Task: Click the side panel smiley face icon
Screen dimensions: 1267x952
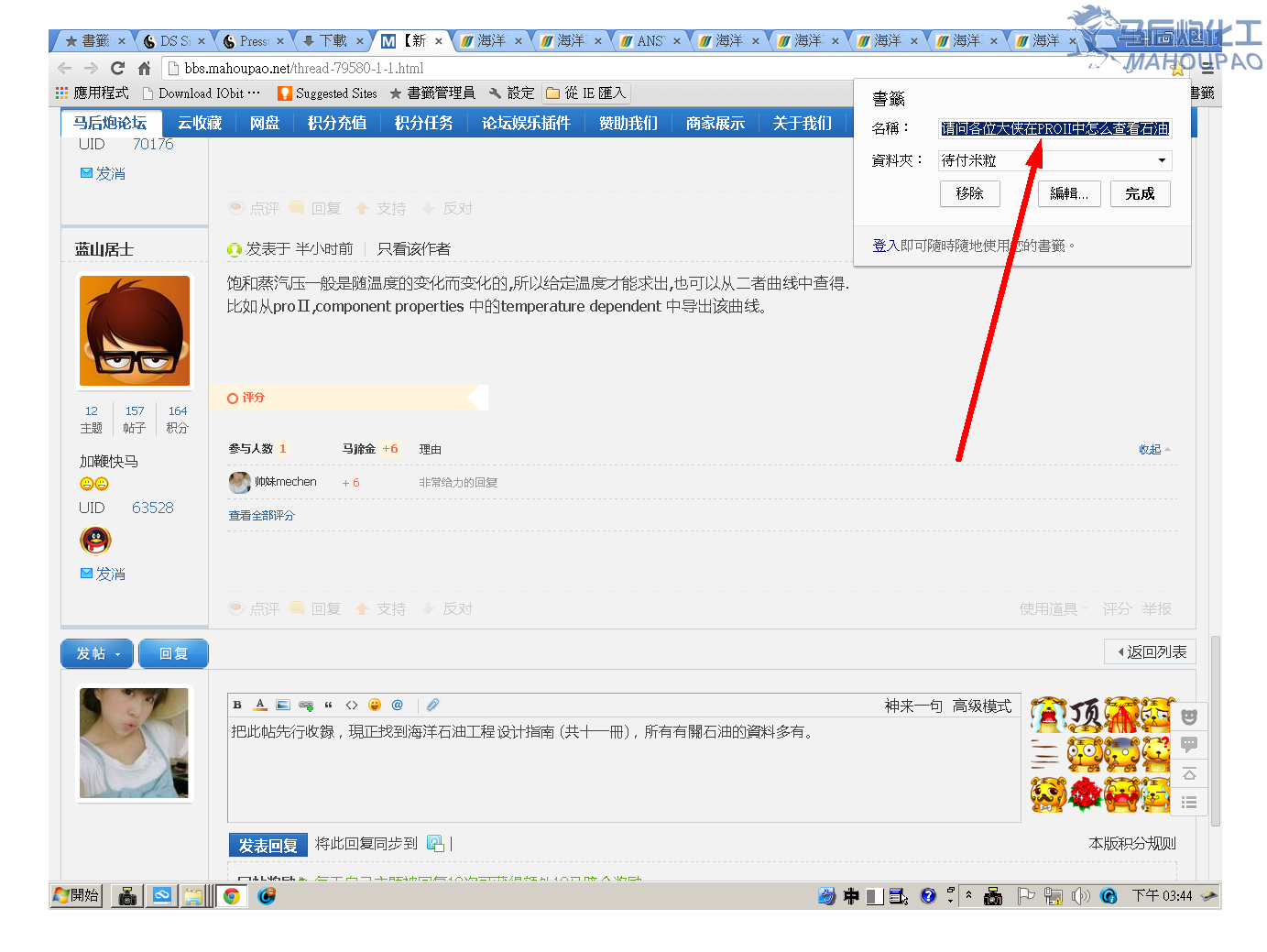Action: (1189, 717)
